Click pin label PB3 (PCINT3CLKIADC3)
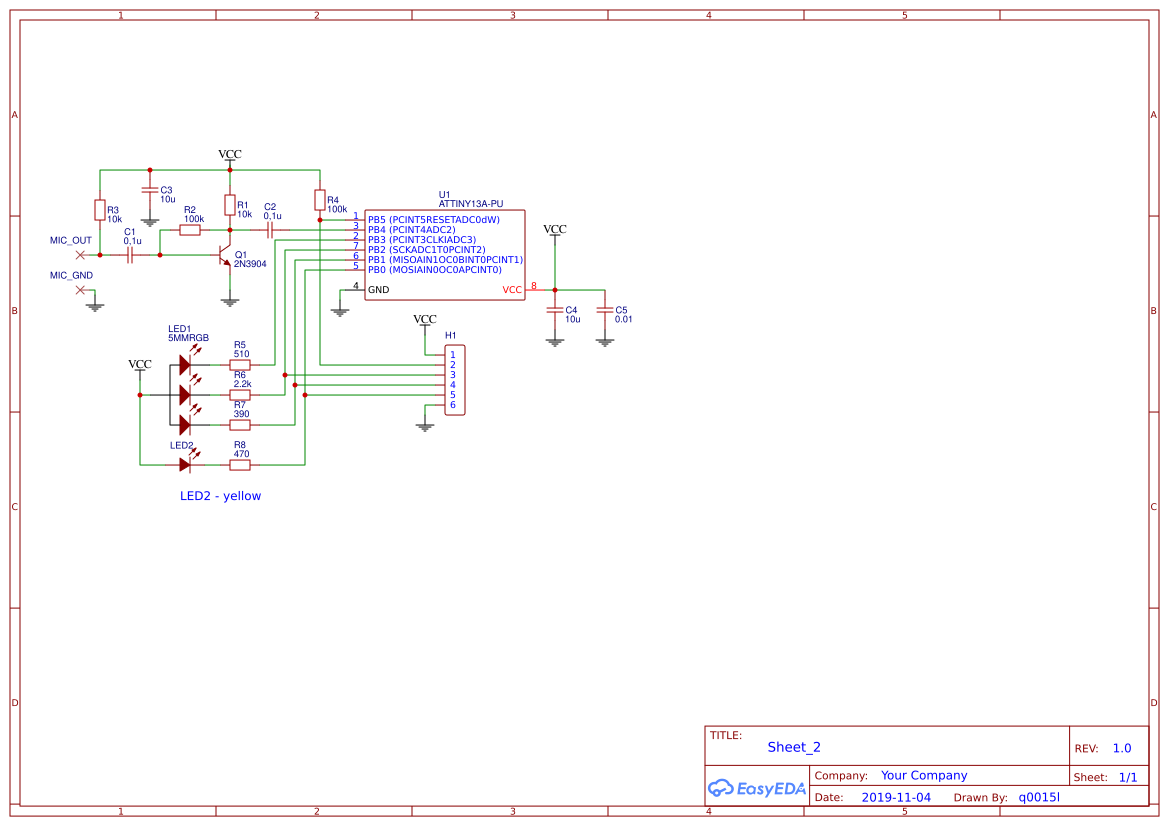This screenshot has height=827, width=1169. (x=422, y=240)
